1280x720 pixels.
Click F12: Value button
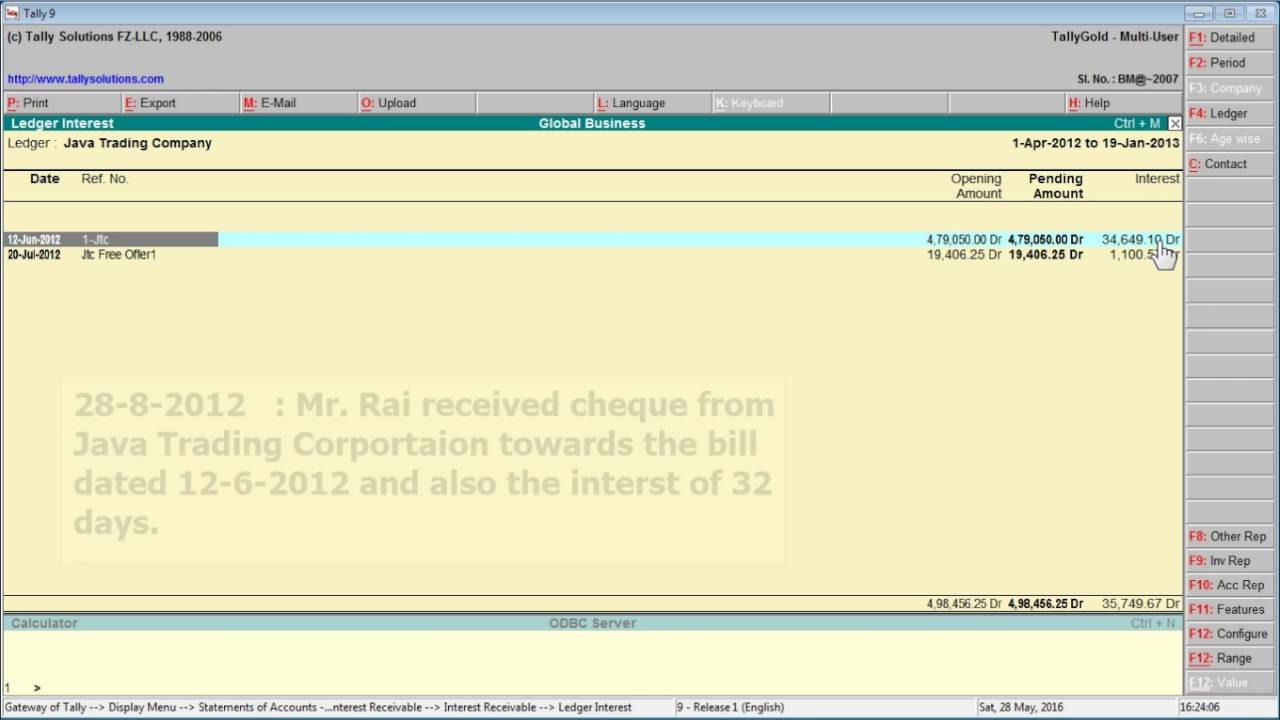1231,682
